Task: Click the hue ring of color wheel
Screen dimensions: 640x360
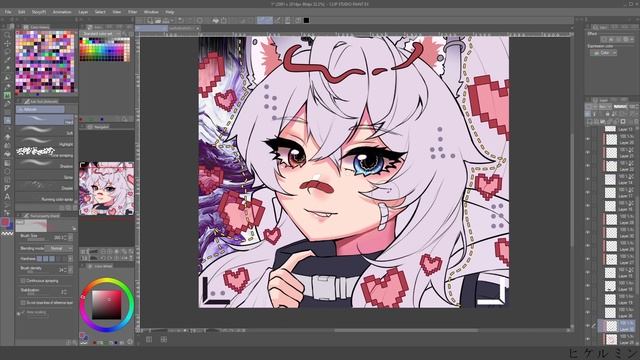Action: coord(107,281)
